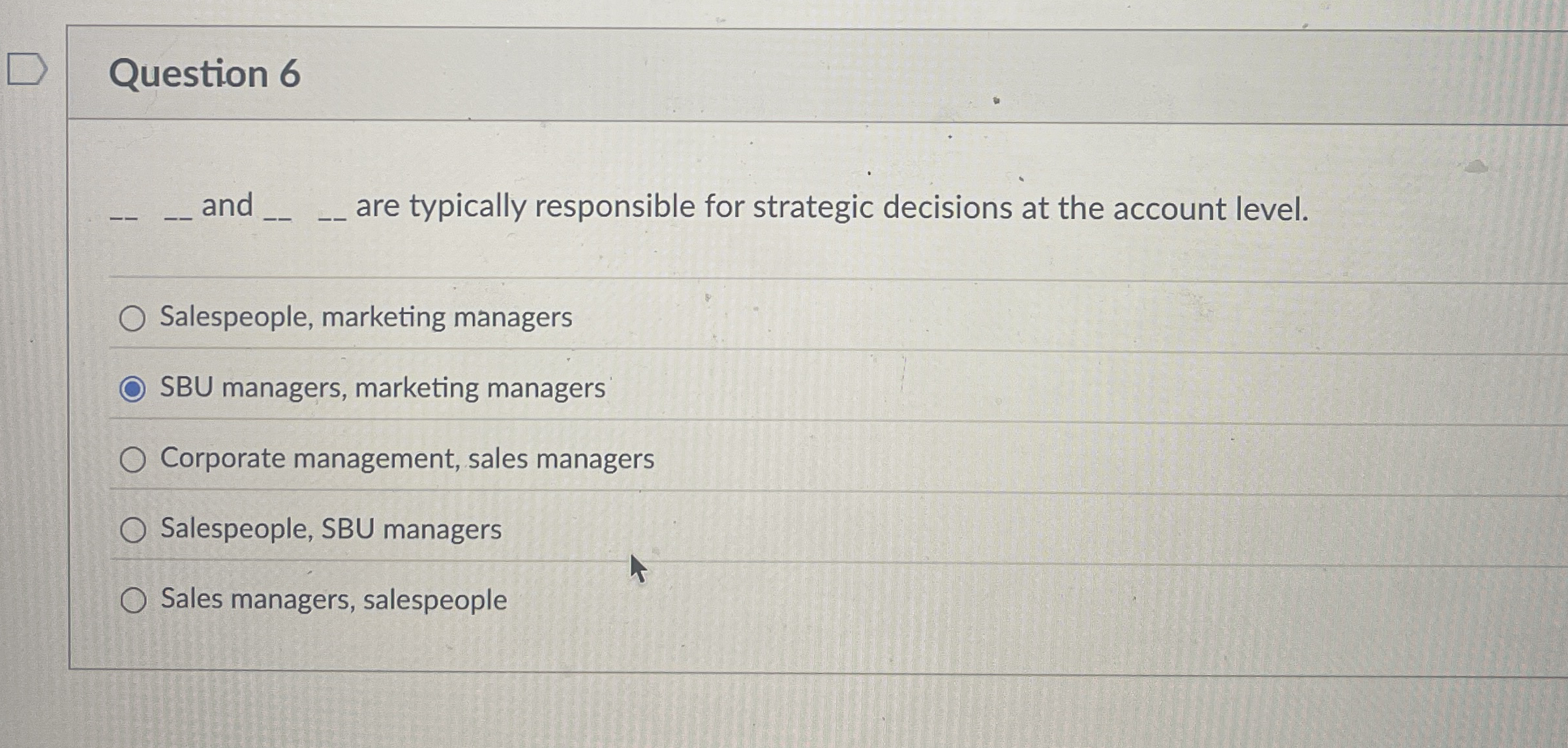Viewport: 1568px width, 748px height.
Task: Click the small marker above the question text
Action: tap(997, 100)
